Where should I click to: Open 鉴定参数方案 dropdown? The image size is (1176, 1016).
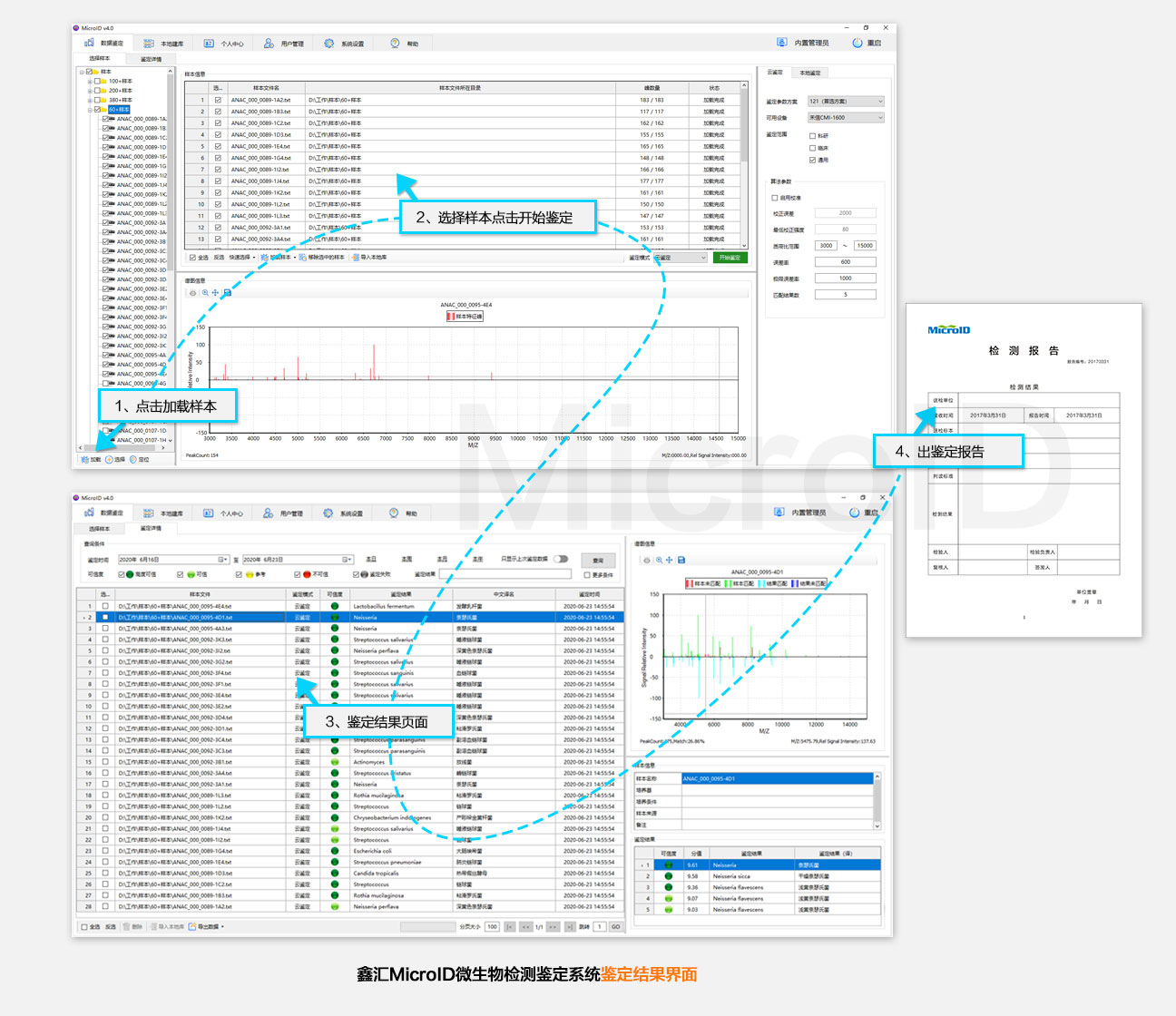(846, 102)
